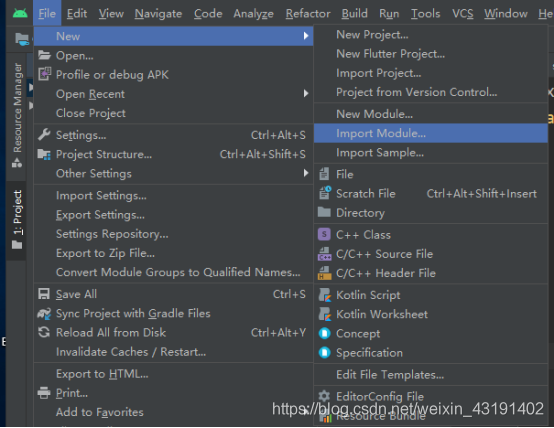Click the C++ Class icon

point(324,234)
